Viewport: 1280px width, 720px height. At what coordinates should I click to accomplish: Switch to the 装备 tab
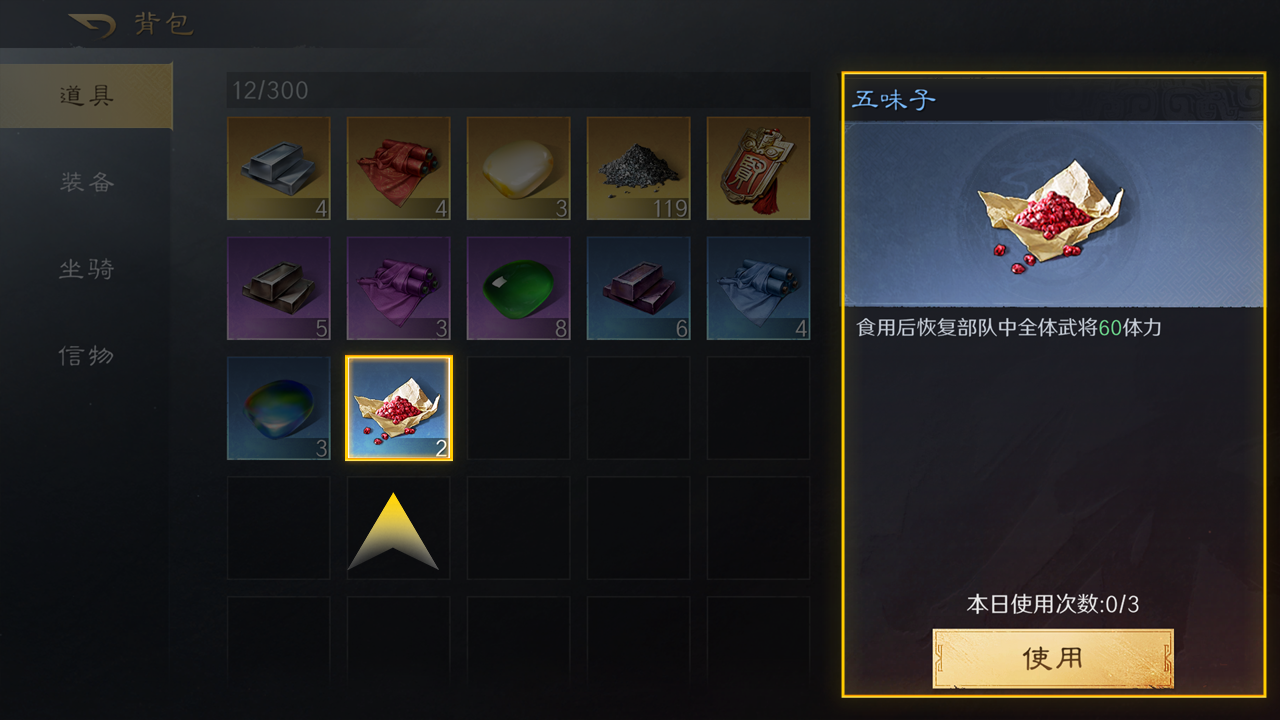point(86,182)
